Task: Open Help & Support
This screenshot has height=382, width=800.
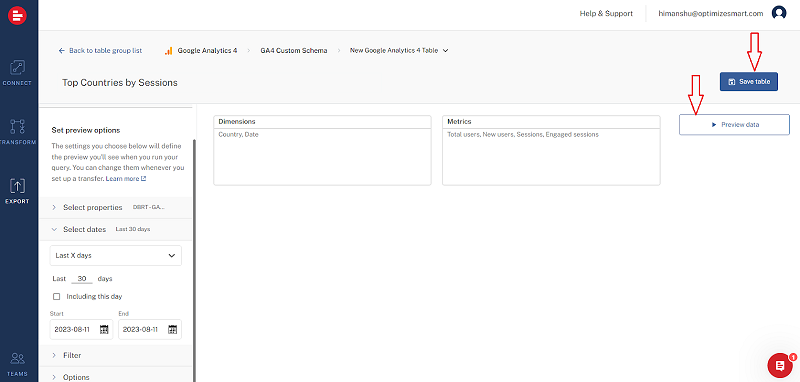Action: [x=606, y=14]
